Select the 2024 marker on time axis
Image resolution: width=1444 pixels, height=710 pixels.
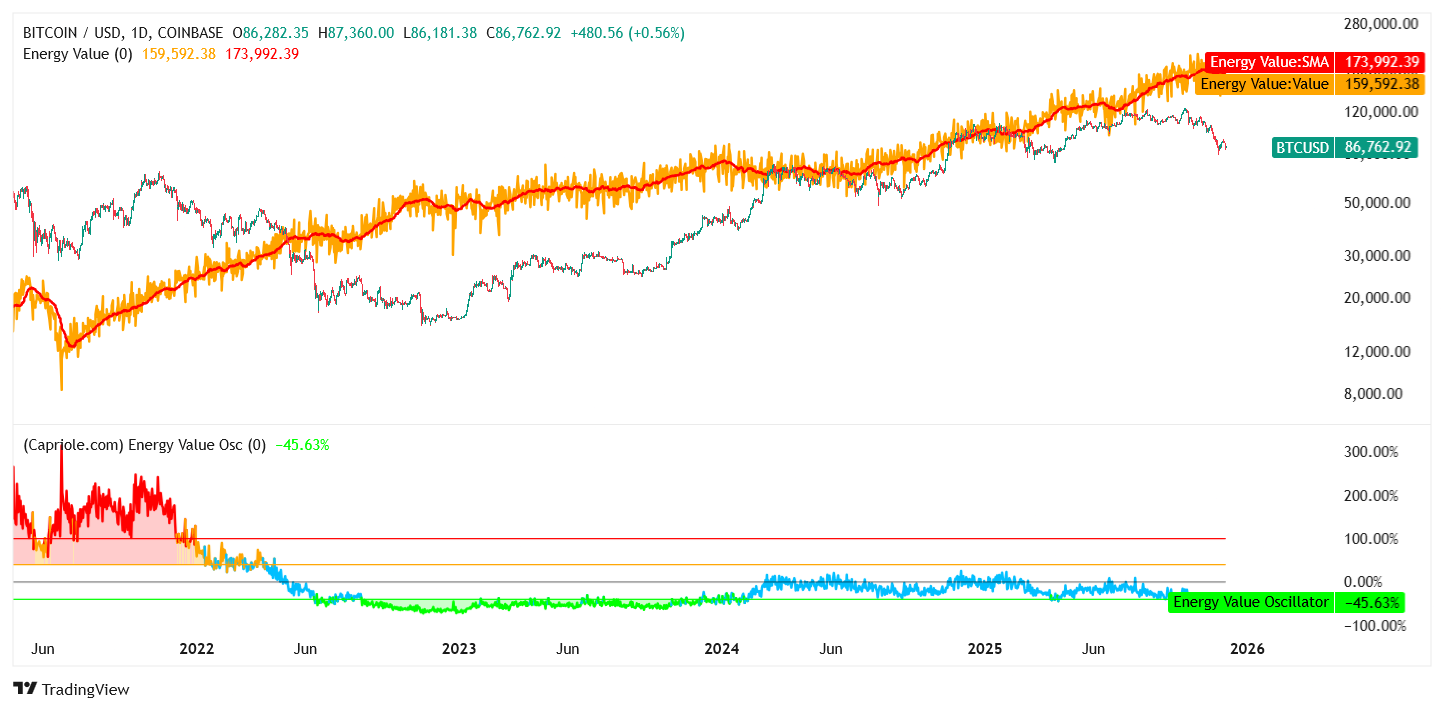[721, 648]
